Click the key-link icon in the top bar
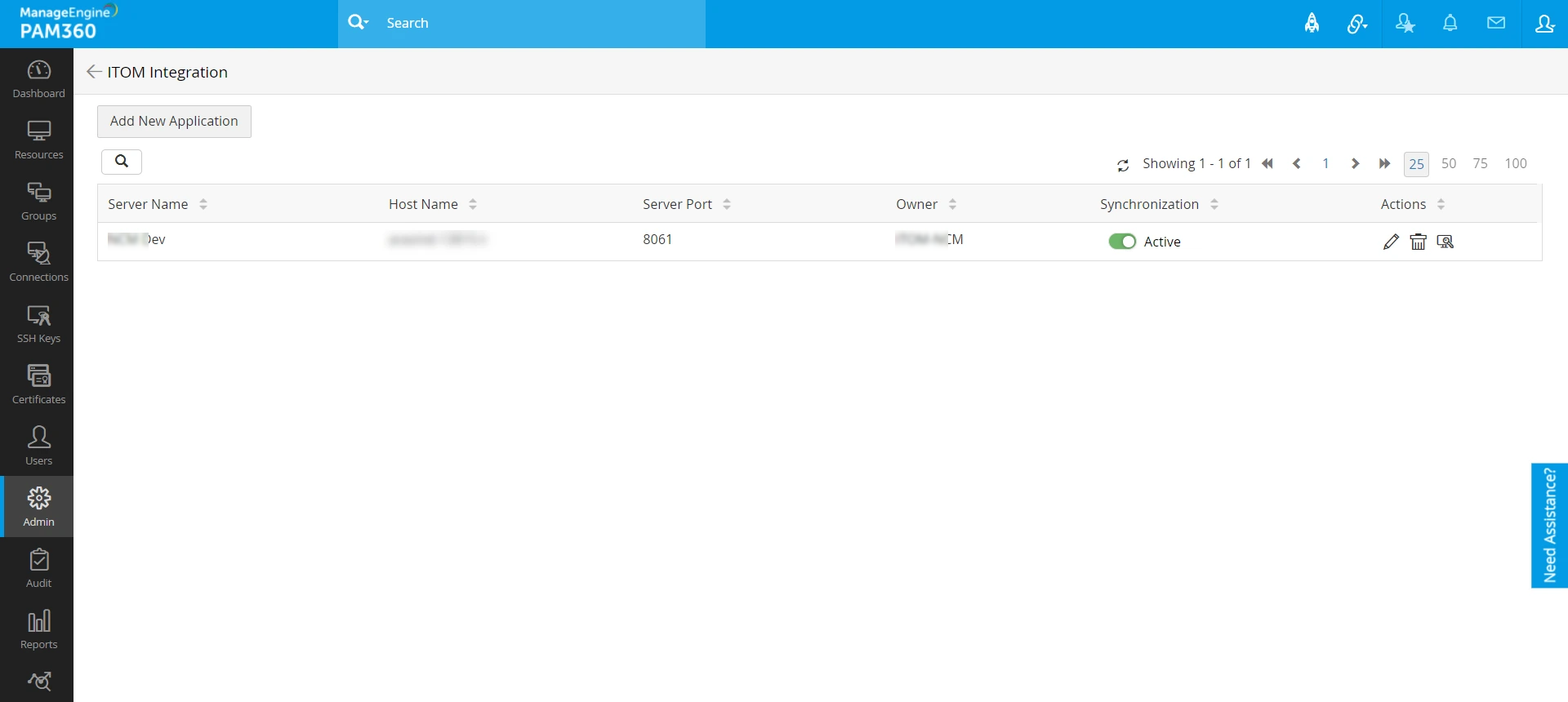The width and height of the screenshot is (1568, 702). [x=1357, y=24]
